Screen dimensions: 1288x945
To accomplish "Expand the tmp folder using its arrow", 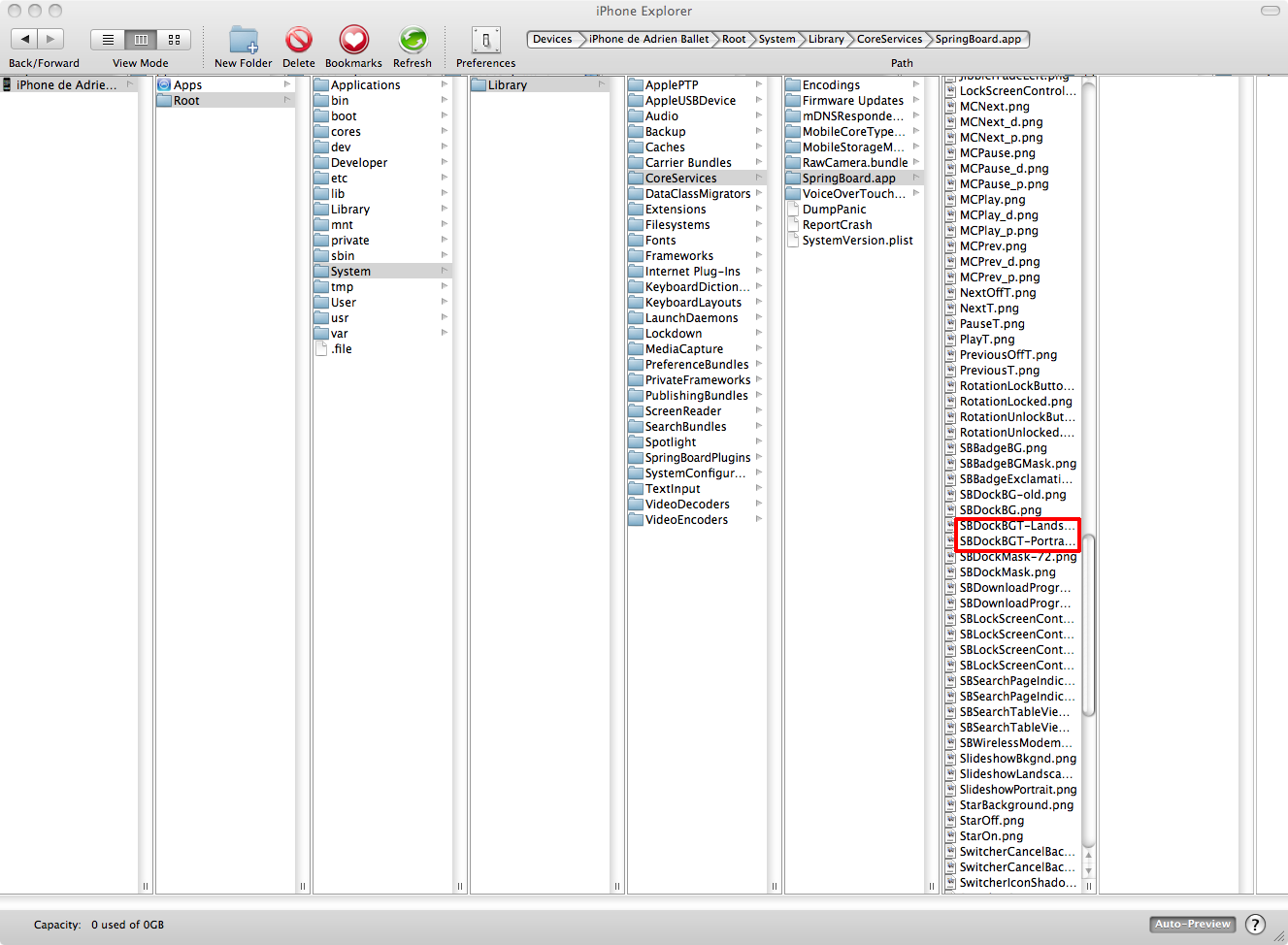I will point(445,287).
